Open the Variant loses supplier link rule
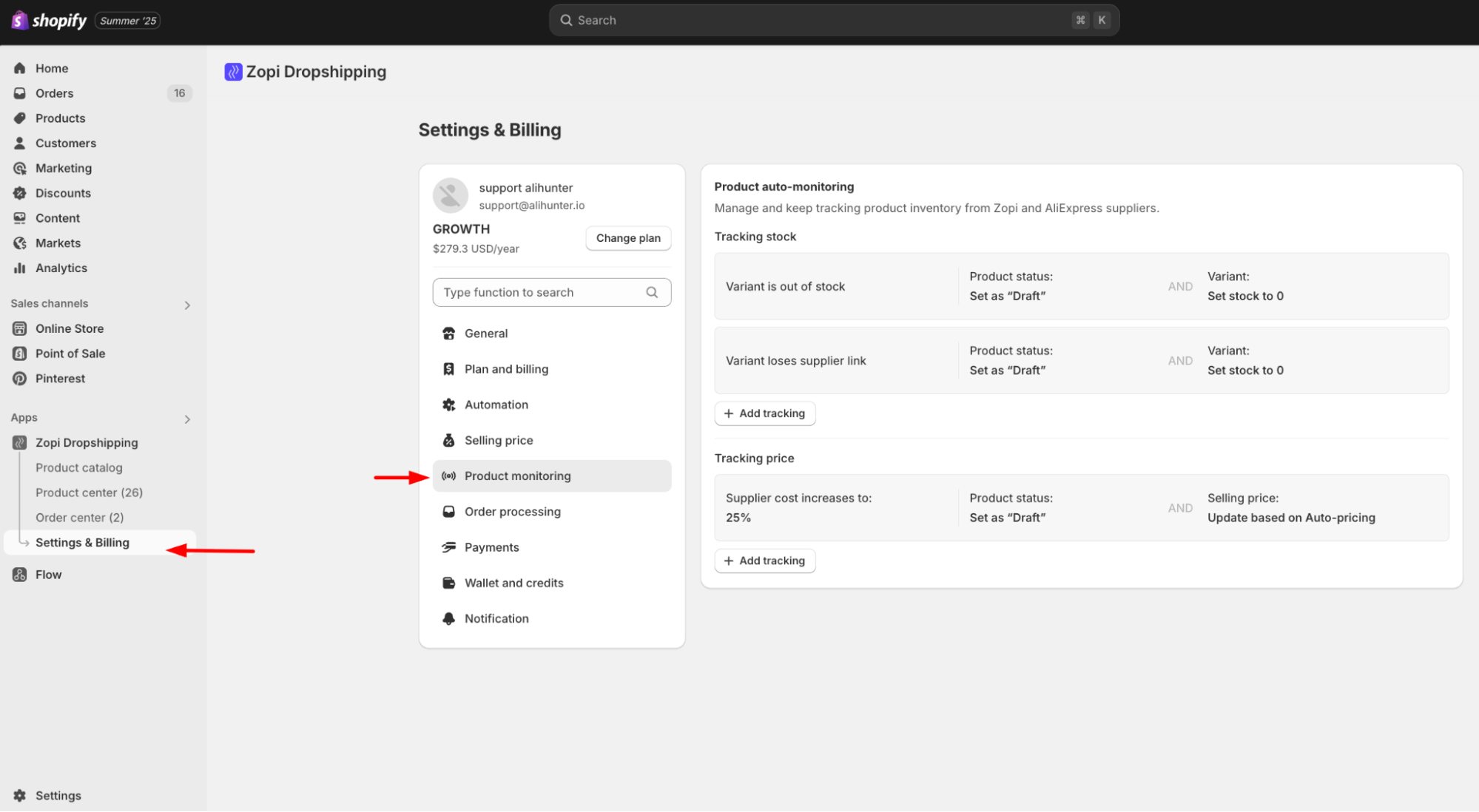 coord(1081,361)
